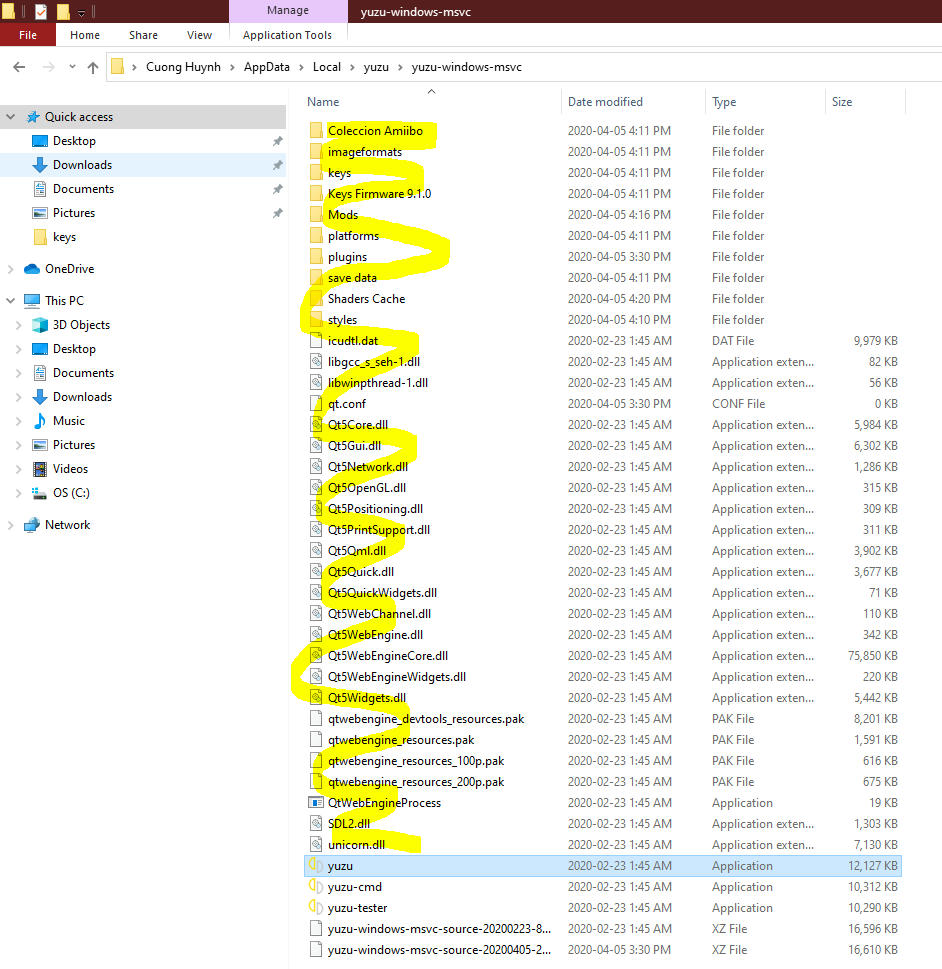The height and width of the screenshot is (969, 942).
Task: Click Cuong Huynh in address path
Action: click(x=183, y=67)
